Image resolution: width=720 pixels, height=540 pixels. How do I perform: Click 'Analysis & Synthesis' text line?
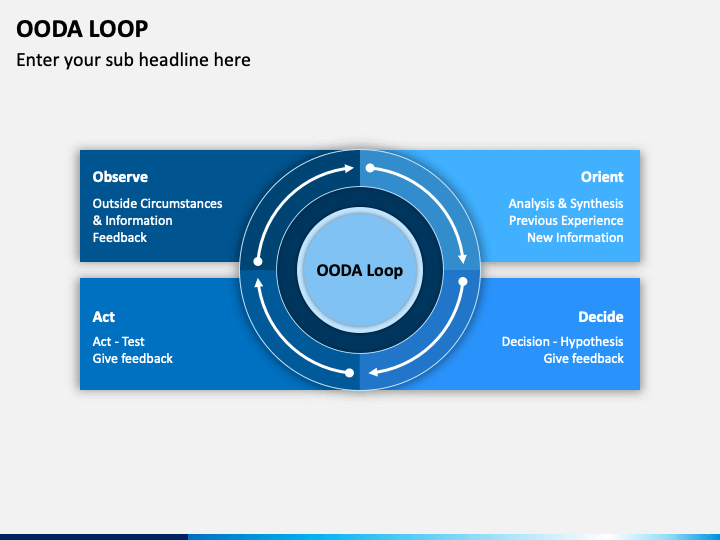566,203
